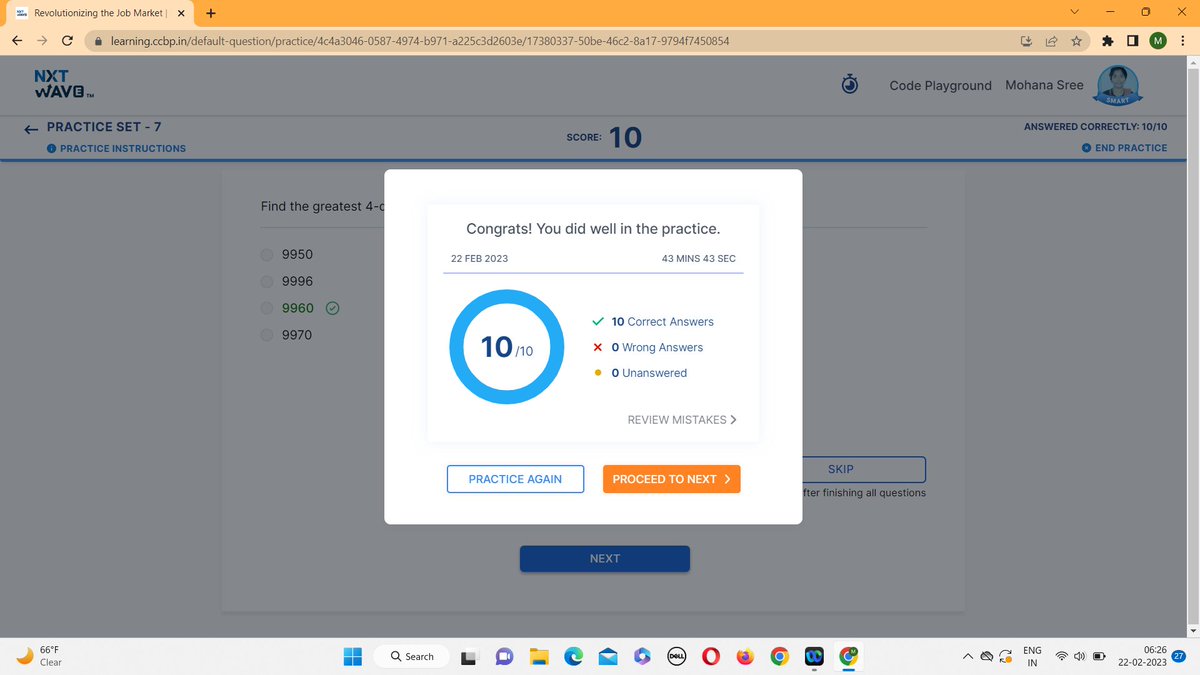Open the Wi-Fi network tray icon
1200x675 pixels.
click(1063, 657)
